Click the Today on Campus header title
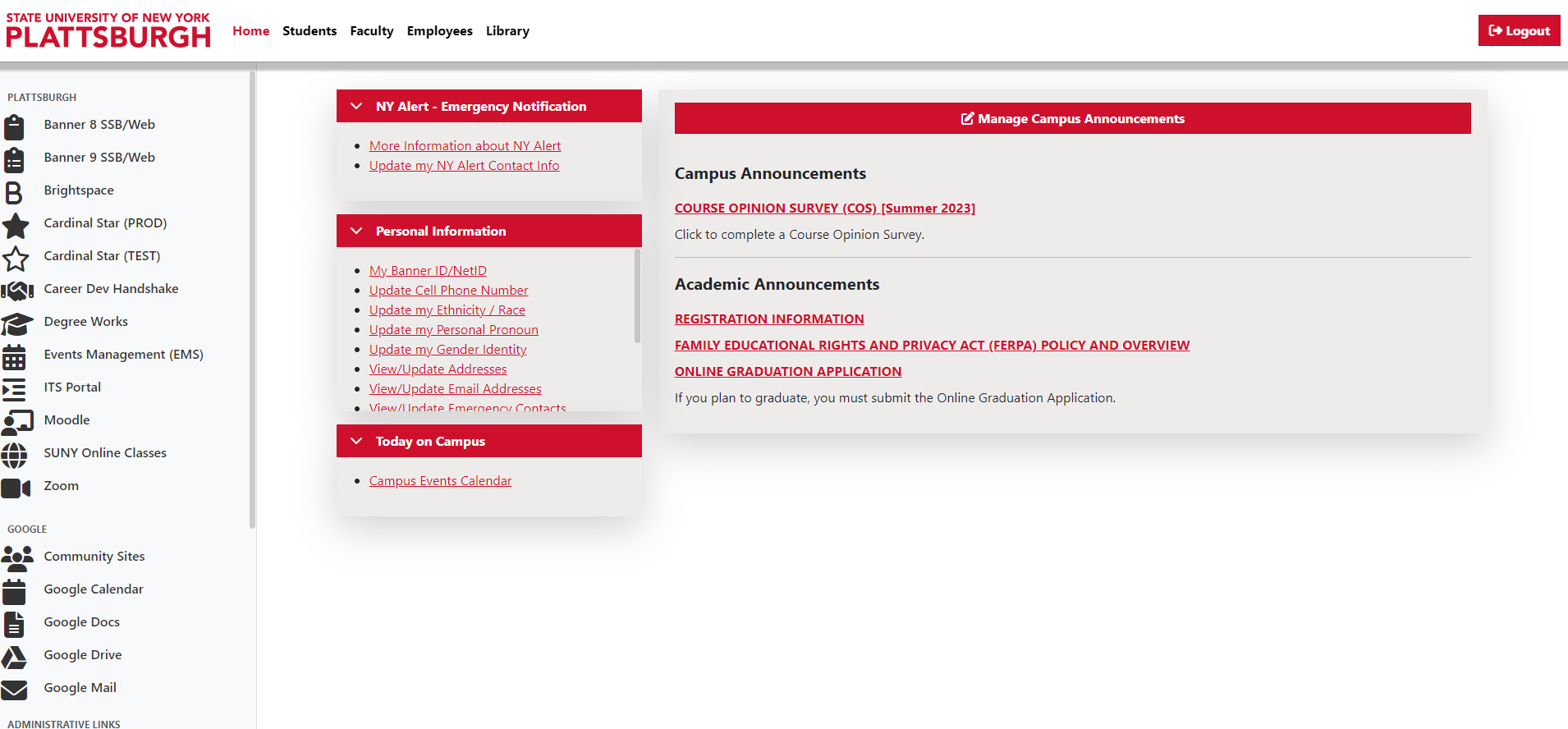This screenshot has height=729, width=1568. coord(430,442)
